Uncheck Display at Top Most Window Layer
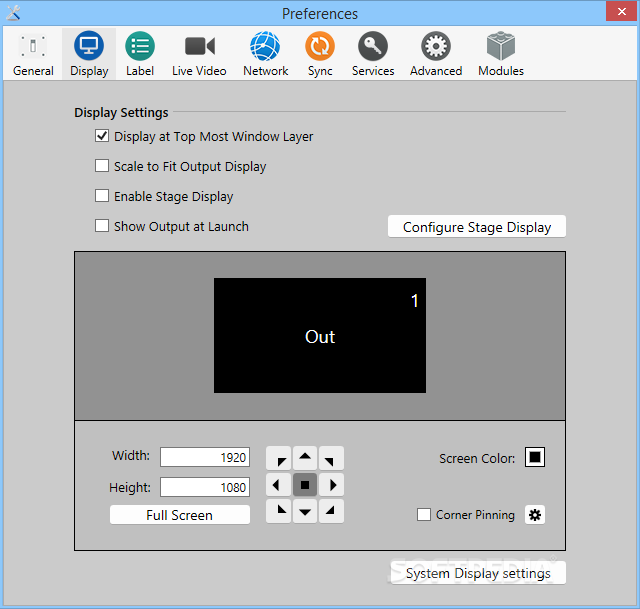This screenshot has height=609, width=640. [102, 136]
